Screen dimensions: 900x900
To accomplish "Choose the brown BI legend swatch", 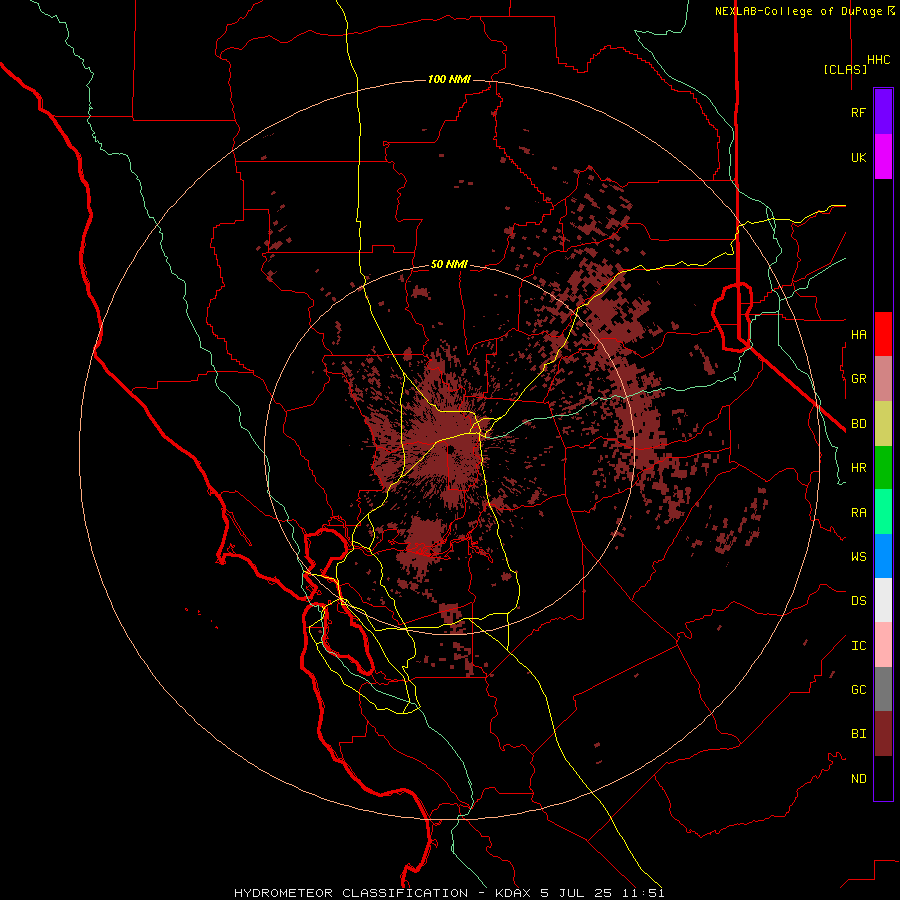I will click(x=883, y=734).
